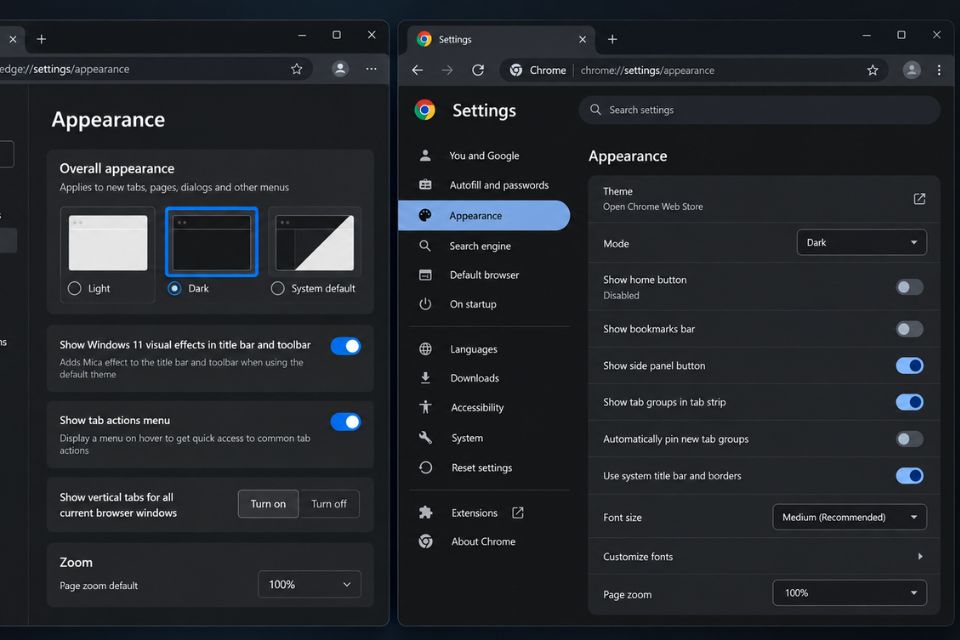The image size is (960, 640).
Task: Click Turn on for vertical tabs
Action: point(268,504)
